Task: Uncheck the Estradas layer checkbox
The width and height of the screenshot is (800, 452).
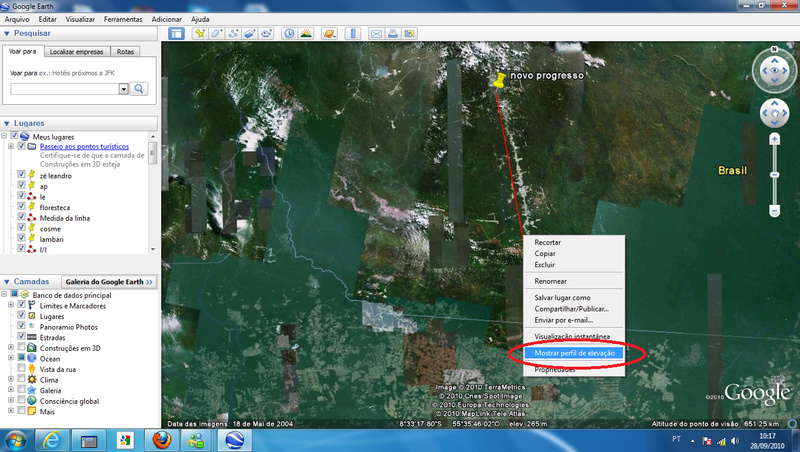Action: [x=21, y=336]
